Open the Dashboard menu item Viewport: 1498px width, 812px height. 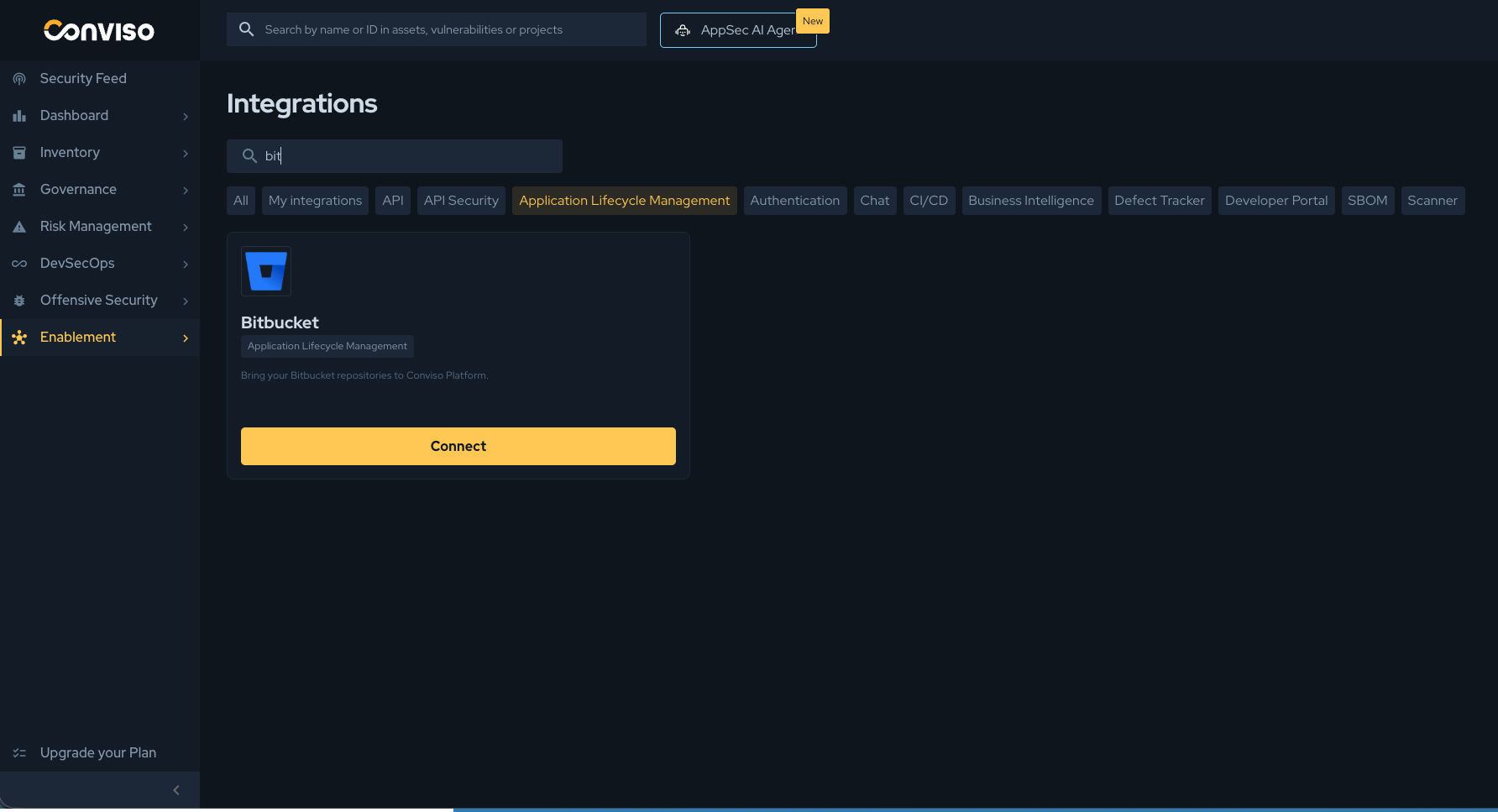(x=100, y=116)
